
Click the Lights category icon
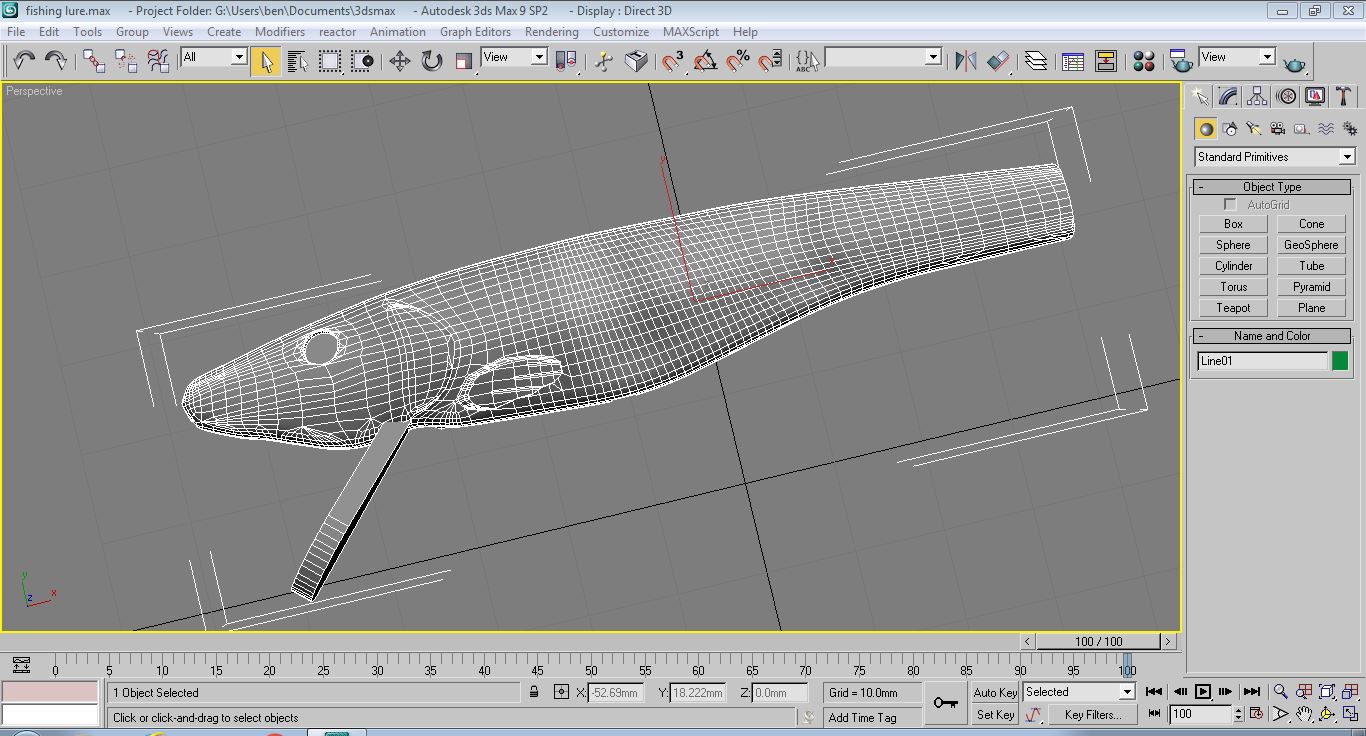[x=1254, y=129]
